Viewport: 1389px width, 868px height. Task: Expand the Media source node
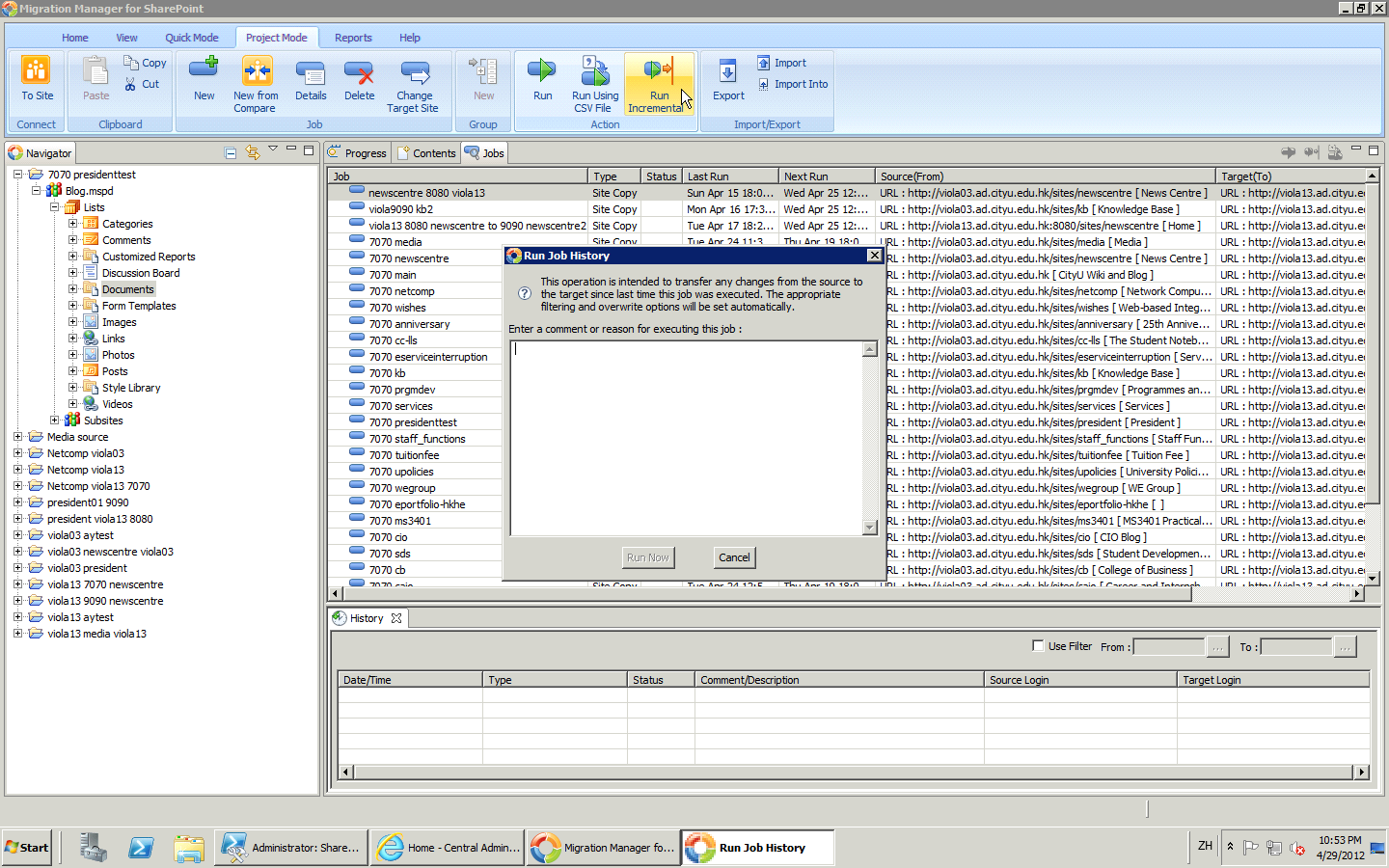[x=17, y=437]
